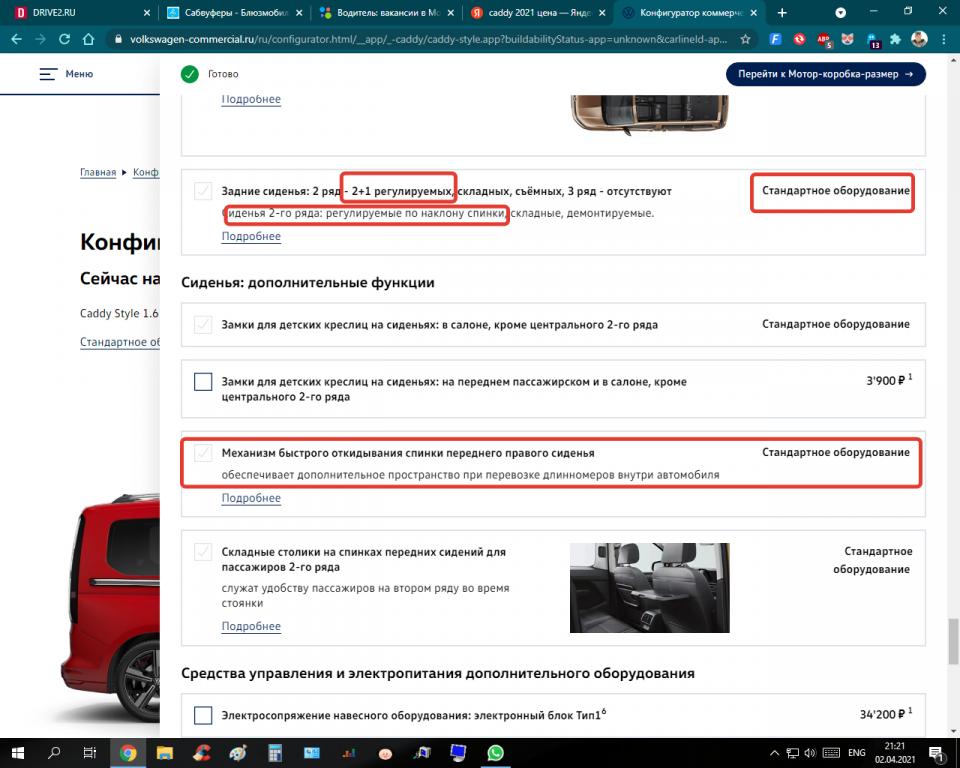960x768 pixels.
Task: Open the extension with badge 13
Action: [x=873, y=40]
